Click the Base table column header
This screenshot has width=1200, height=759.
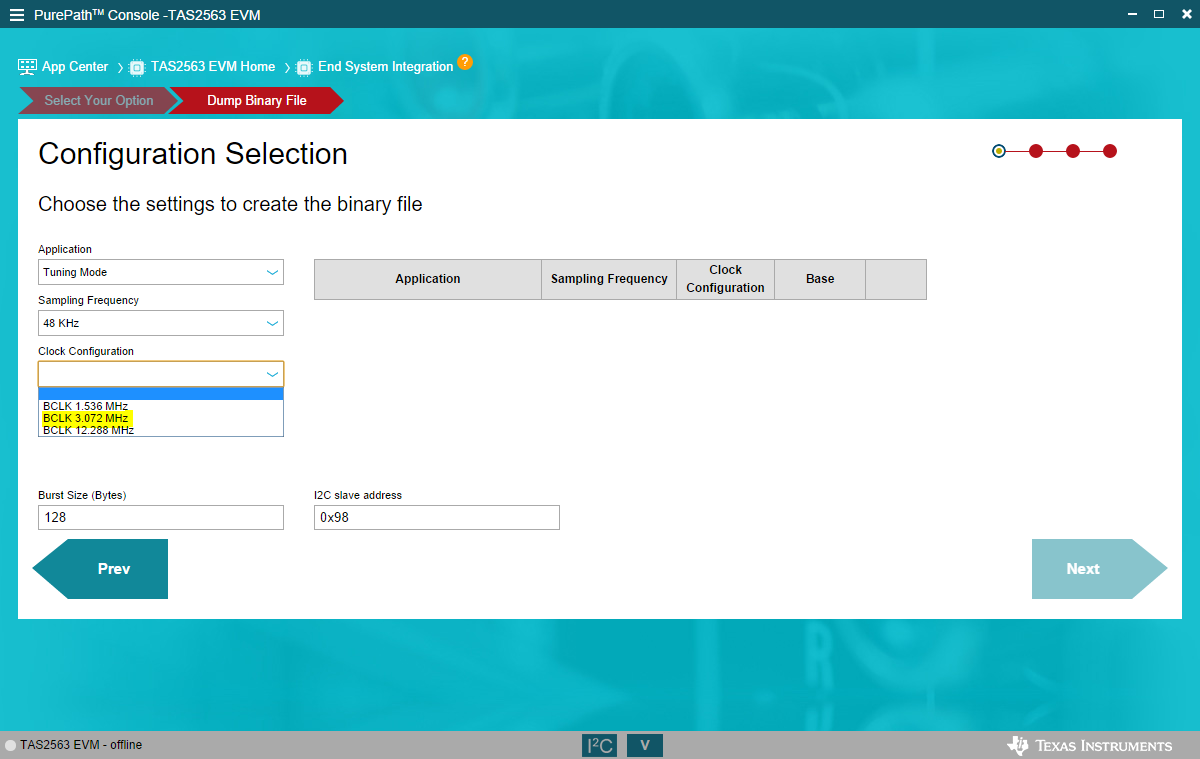pos(820,279)
